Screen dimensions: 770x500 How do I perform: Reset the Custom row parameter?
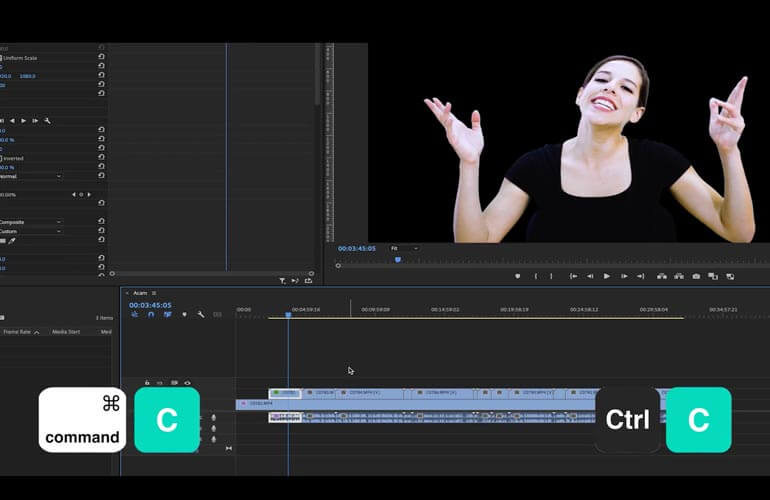[x=101, y=230]
